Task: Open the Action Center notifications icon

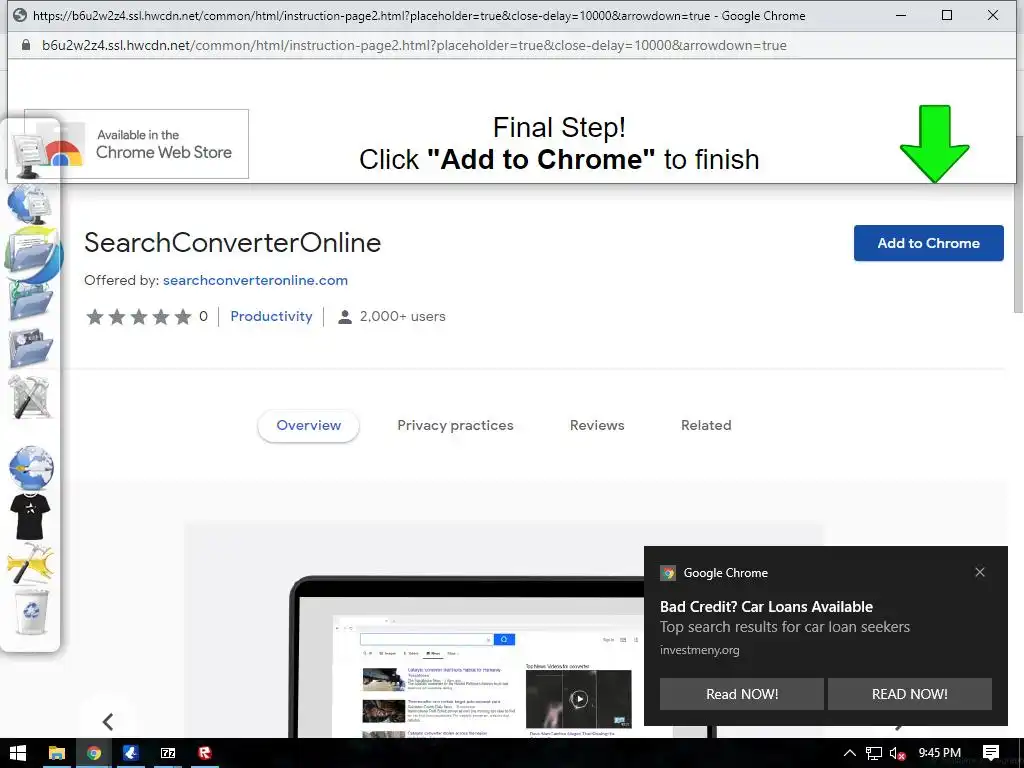Action: point(991,753)
